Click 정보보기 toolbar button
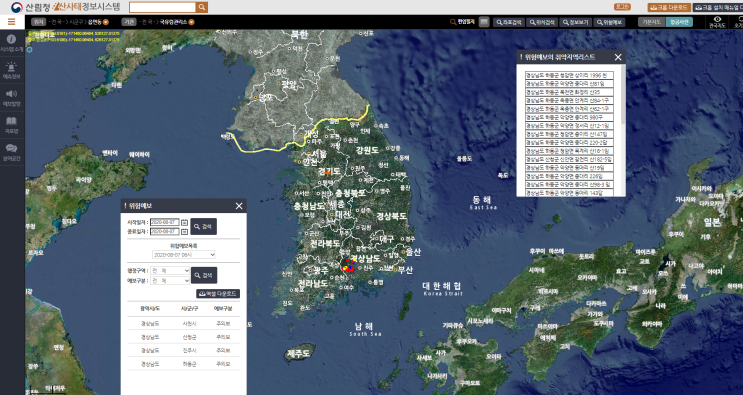Viewport: 743px width, 395px height. (x=576, y=22)
